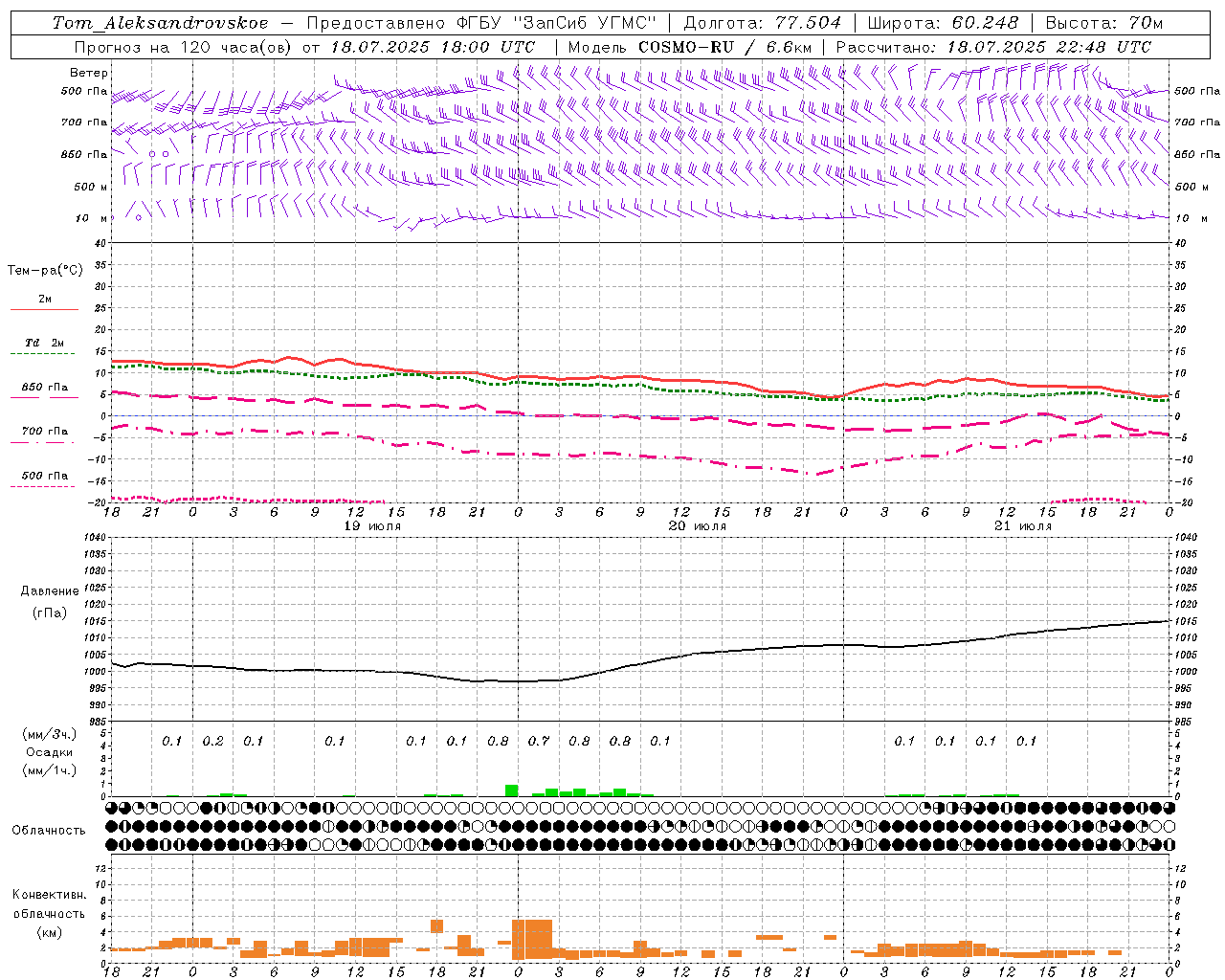Image resolution: width=1225 pixels, height=980 pixels.
Task: Click forecast start time 18.07.2025 18:00 UTC
Action: click(433, 47)
